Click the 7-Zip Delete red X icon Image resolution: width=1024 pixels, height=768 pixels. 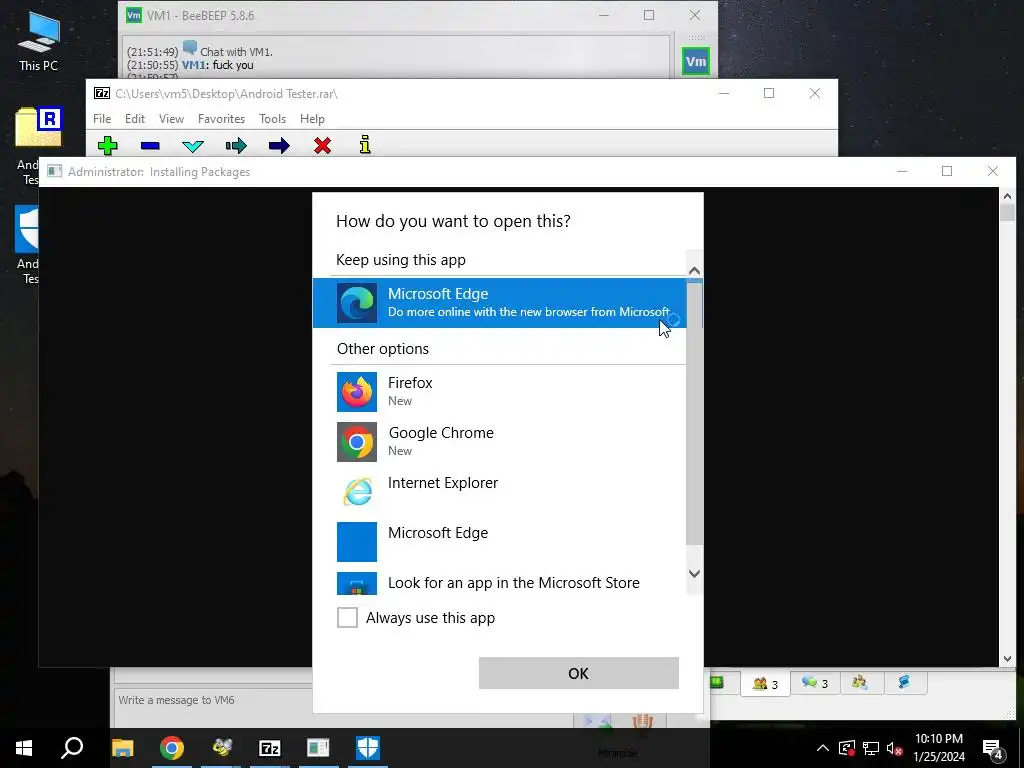[322, 145]
